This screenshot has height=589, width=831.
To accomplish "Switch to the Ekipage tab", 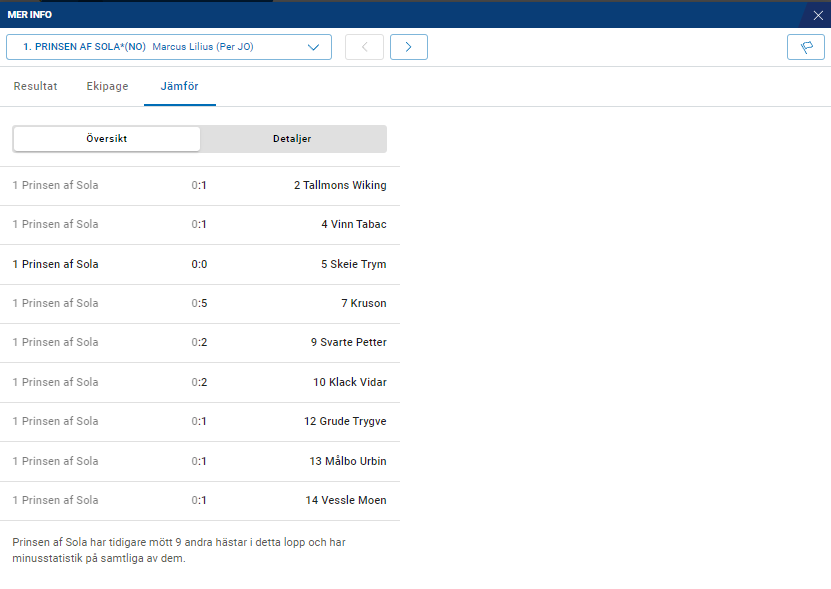I will [107, 86].
